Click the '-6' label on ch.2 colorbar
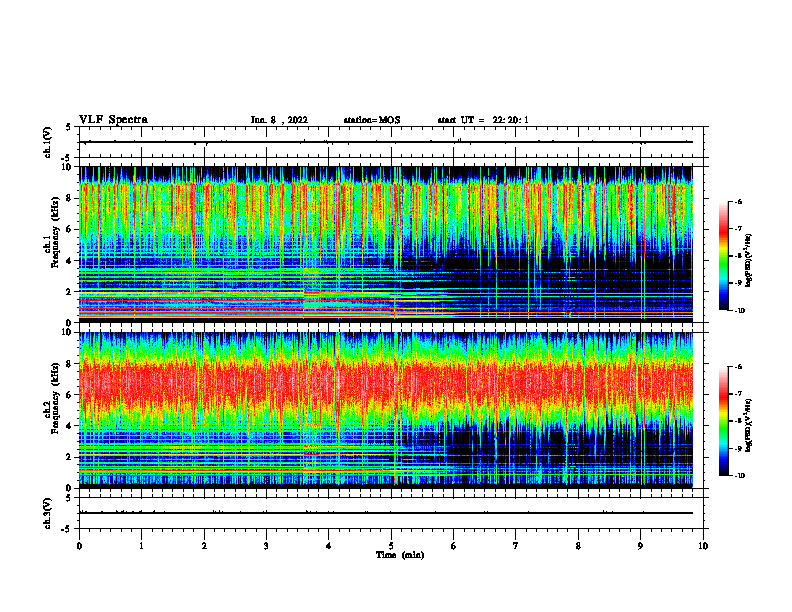This screenshot has height=612, width=792. (738, 367)
